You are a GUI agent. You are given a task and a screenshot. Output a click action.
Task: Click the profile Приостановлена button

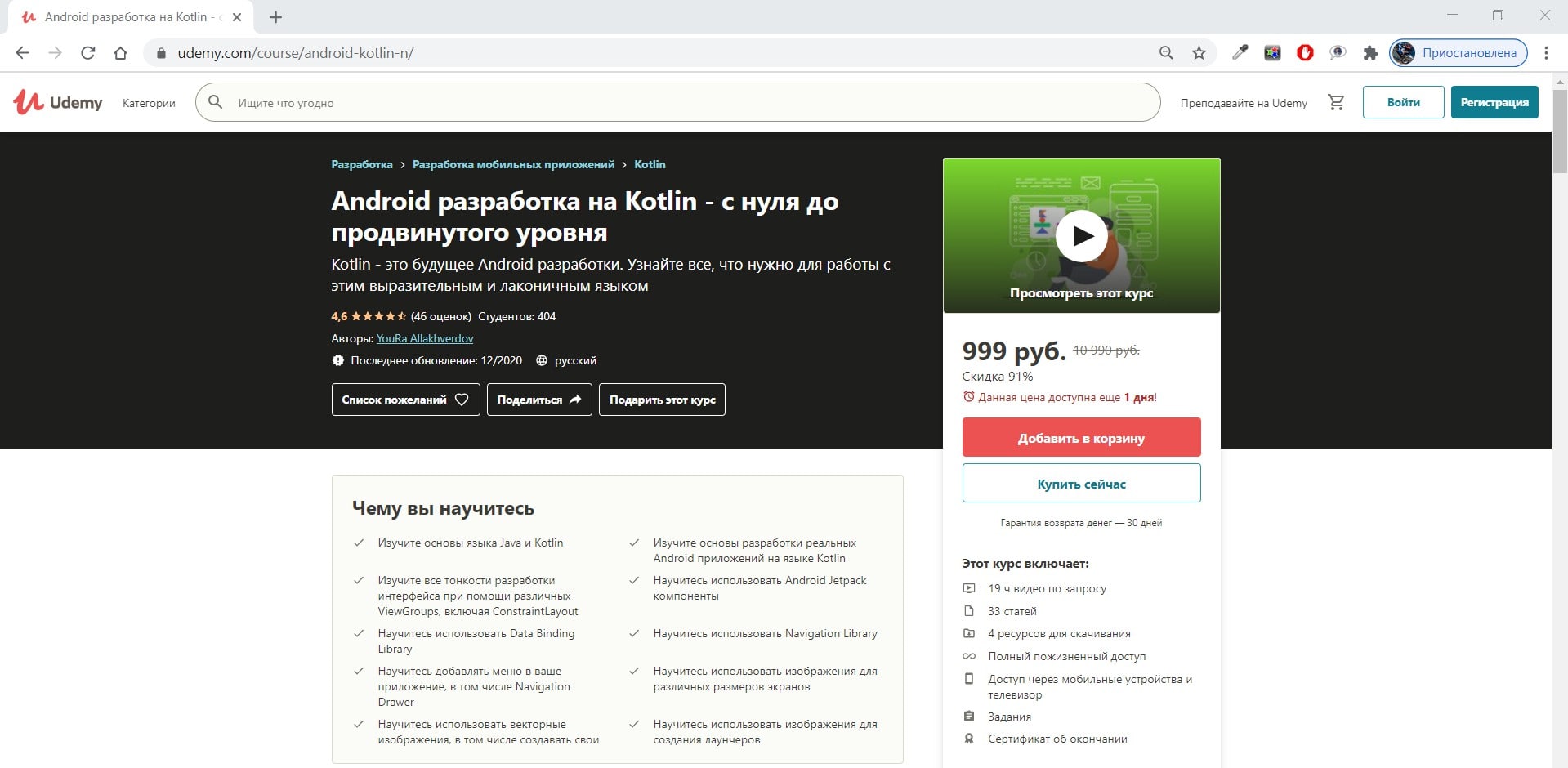[1459, 53]
